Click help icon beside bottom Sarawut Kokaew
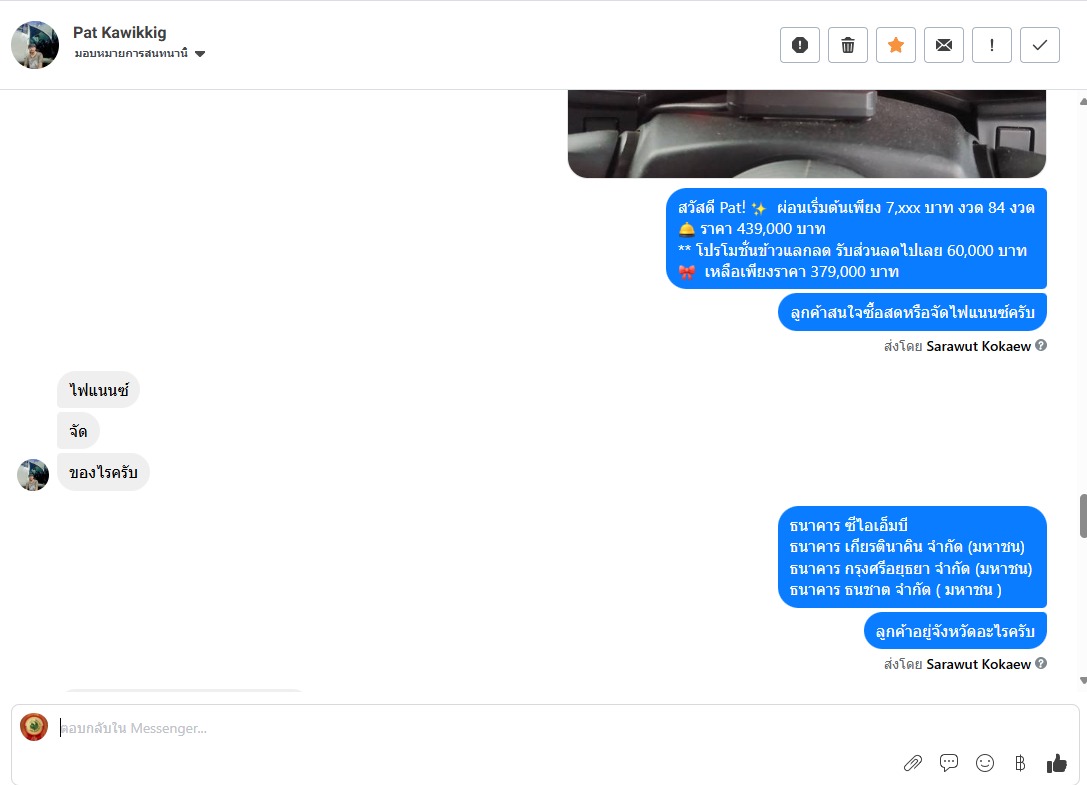Image resolution: width=1087 pixels, height=785 pixels. point(1041,663)
